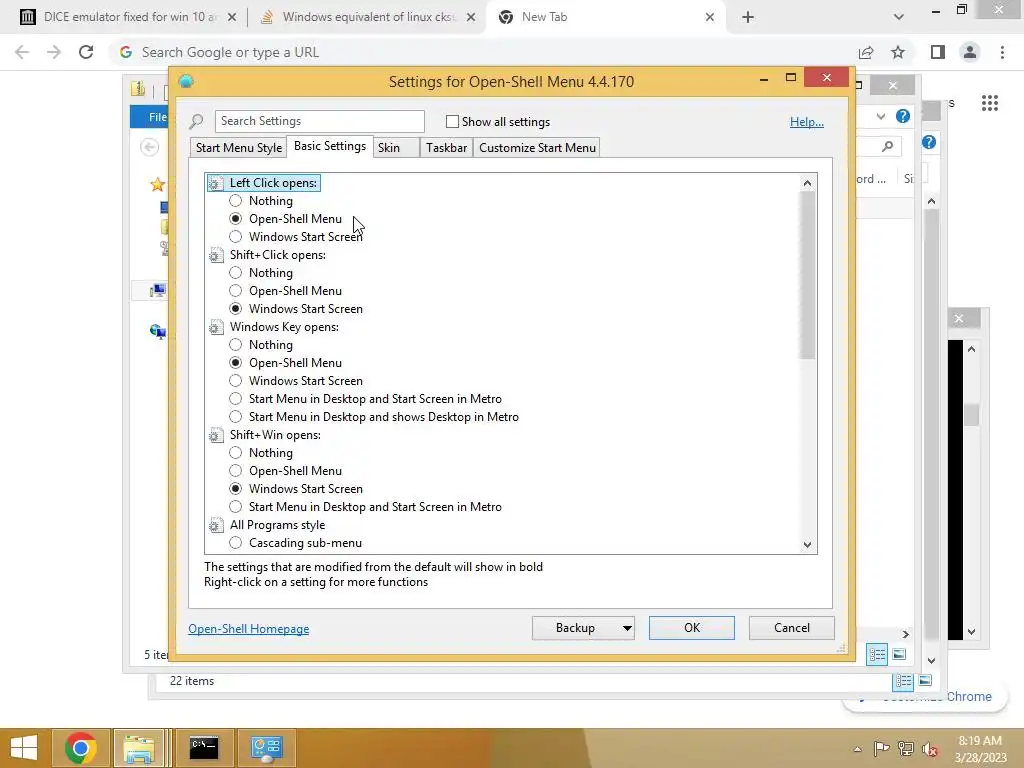Click the settings list down arrow
1024x768 pixels.
pyautogui.click(x=807, y=545)
